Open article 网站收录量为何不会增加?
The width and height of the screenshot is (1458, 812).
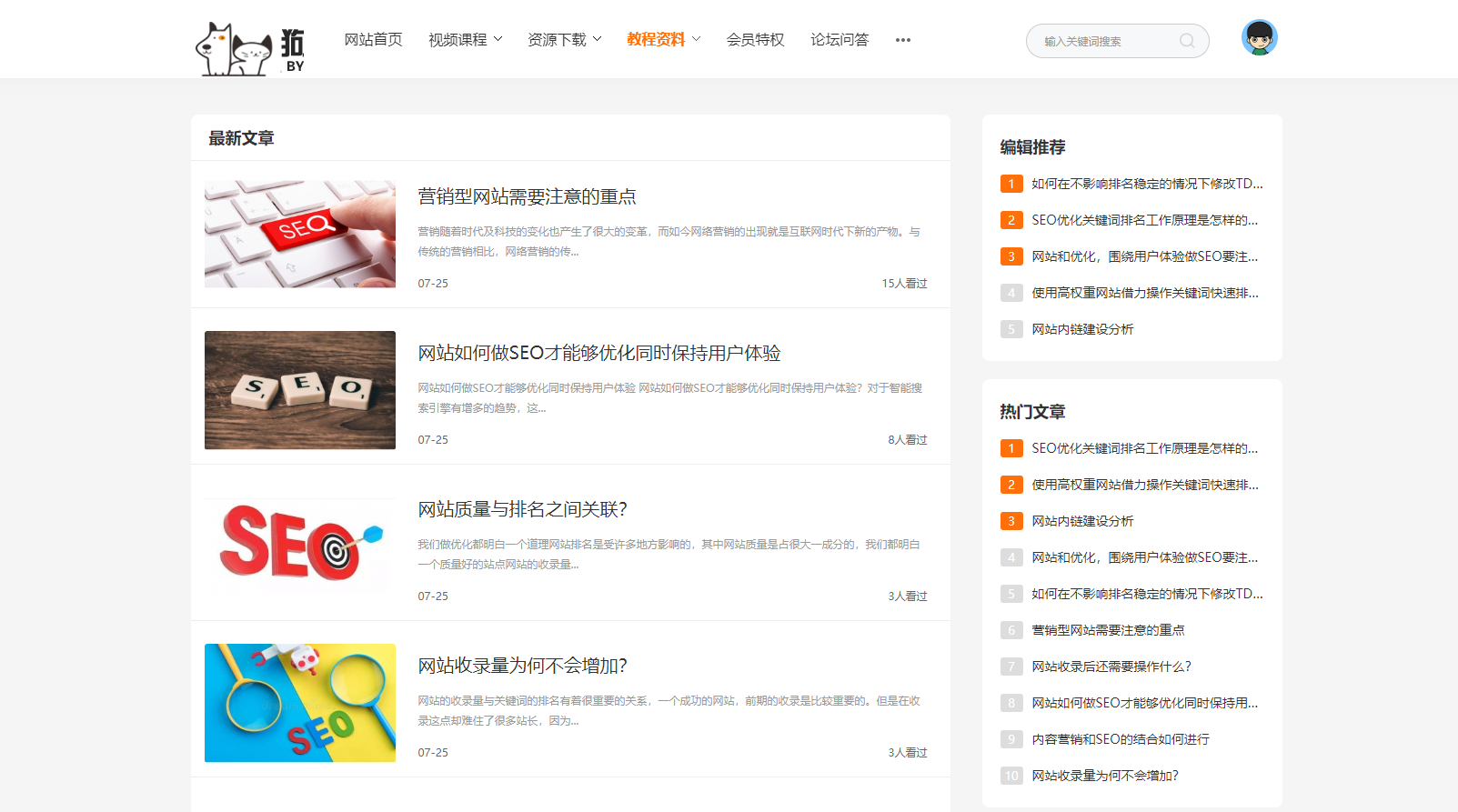tap(522, 666)
